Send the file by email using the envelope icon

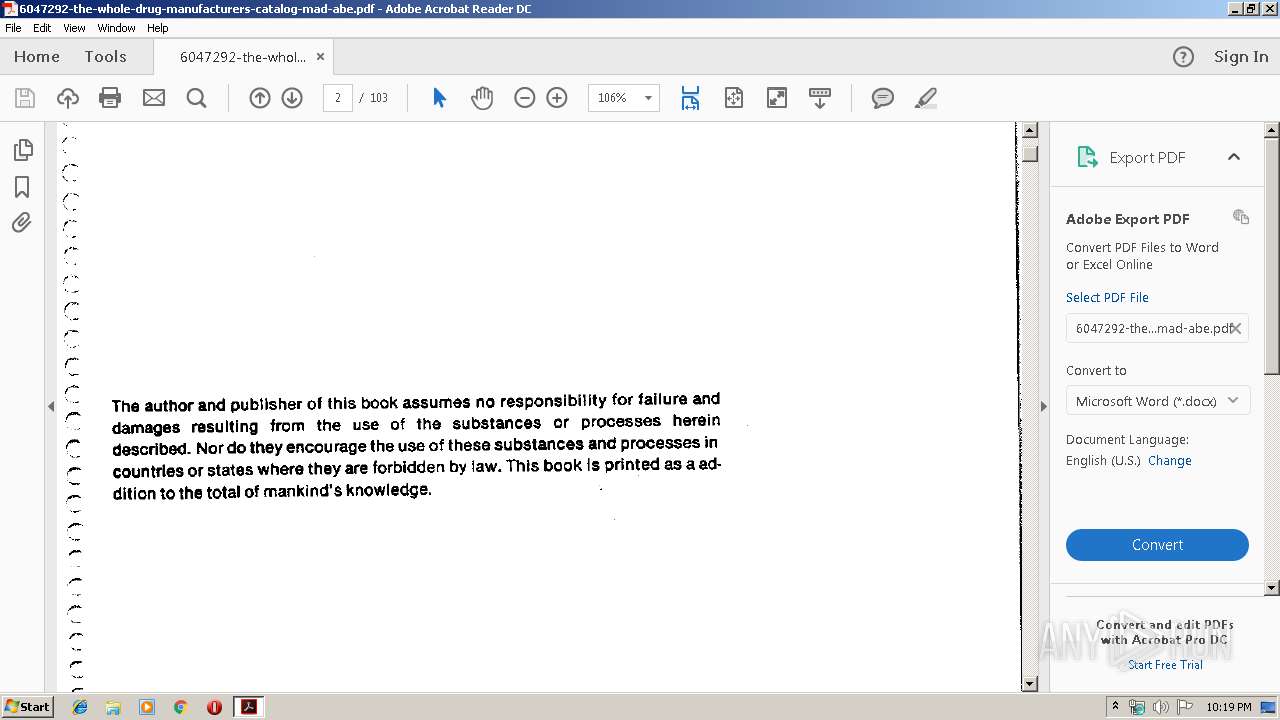pos(153,98)
